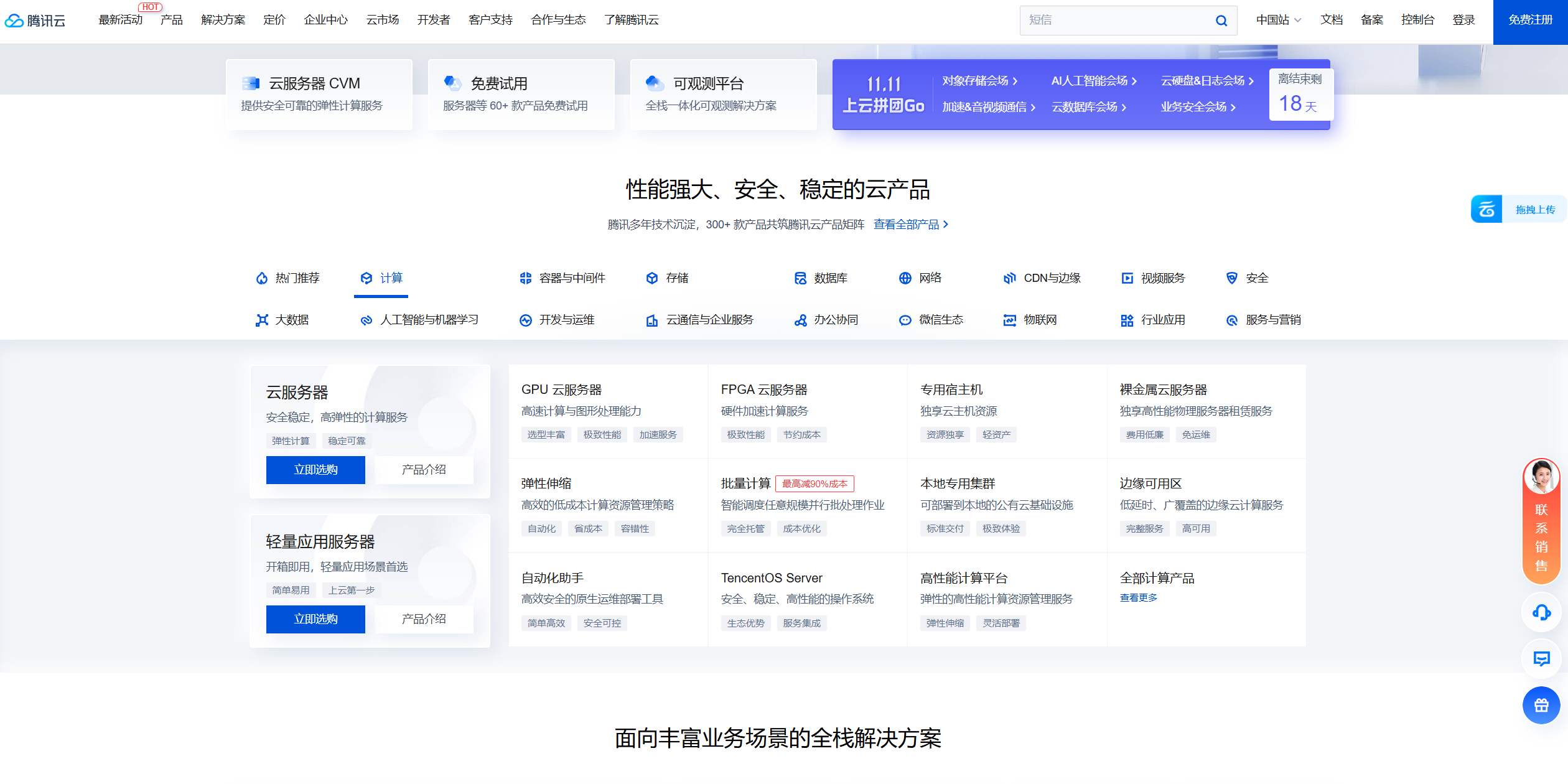Open the 免费试用 card
The image size is (1568, 784).
click(x=521, y=95)
